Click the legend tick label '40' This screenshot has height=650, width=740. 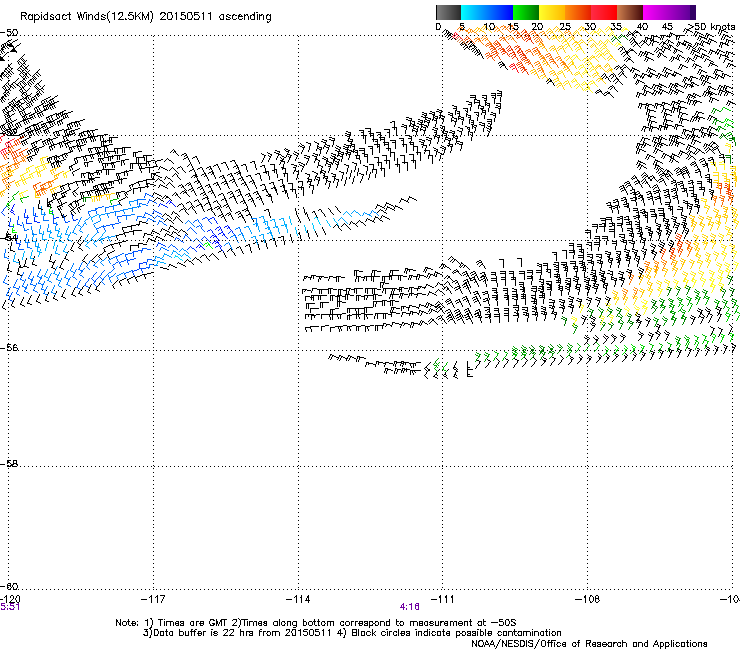[x=642, y=27]
